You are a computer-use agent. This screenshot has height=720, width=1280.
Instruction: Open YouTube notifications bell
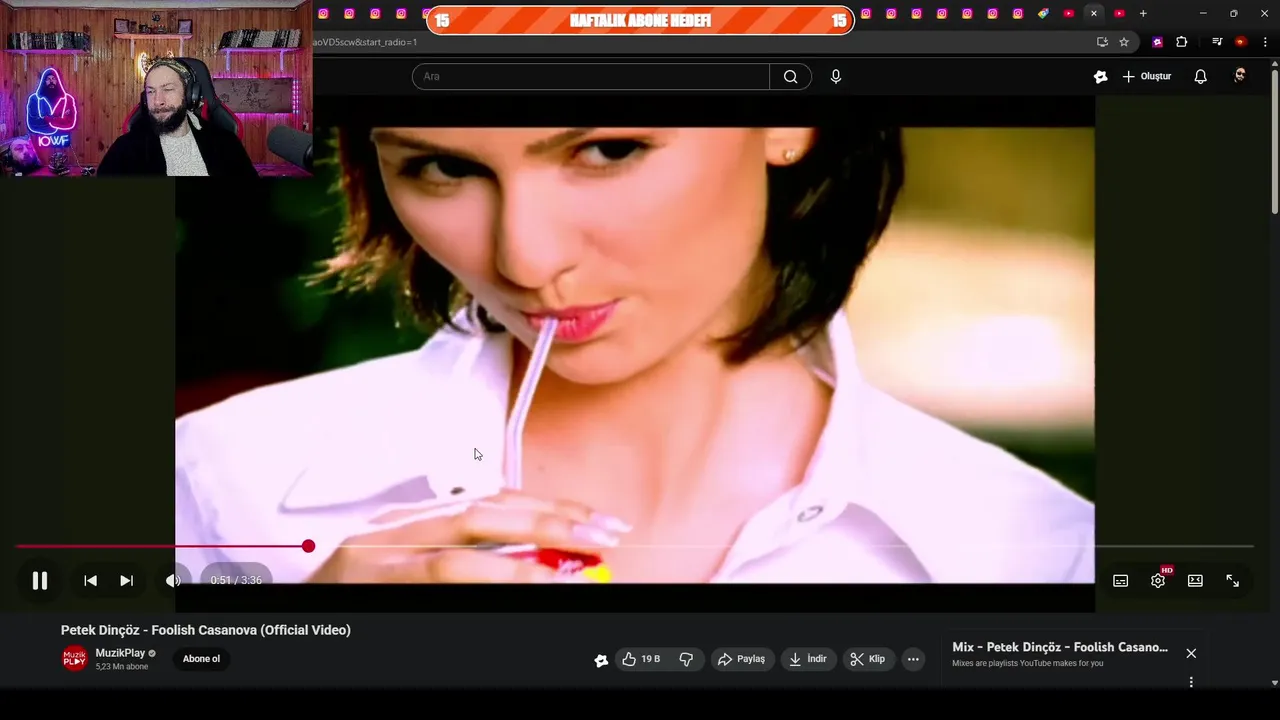pyautogui.click(x=1201, y=77)
